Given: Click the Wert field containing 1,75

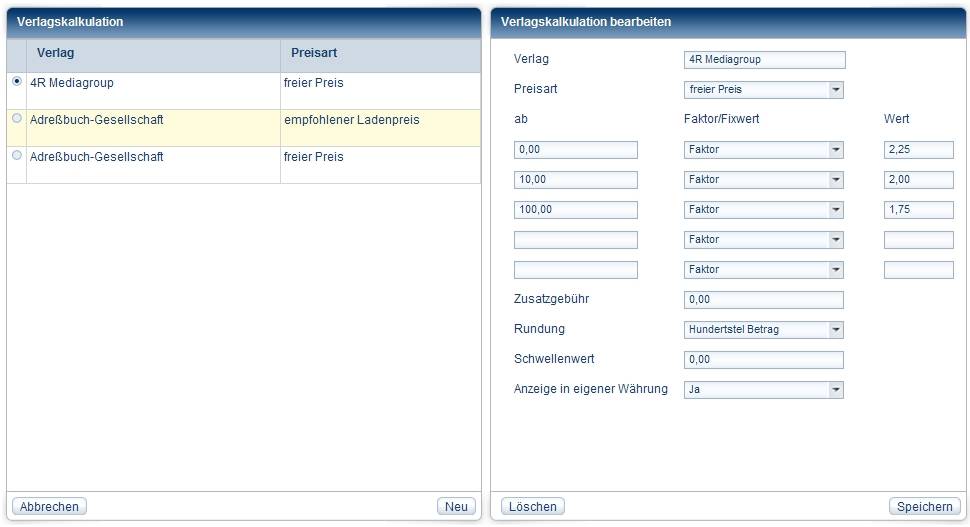Looking at the screenshot, I should (918, 210).
